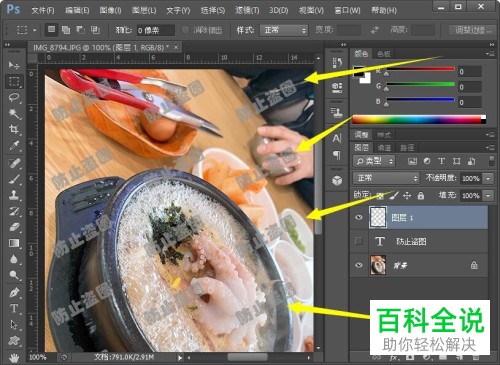500x365 pixels.
Task: Open the 编辑(E) menu
Action: coord(77,10)
